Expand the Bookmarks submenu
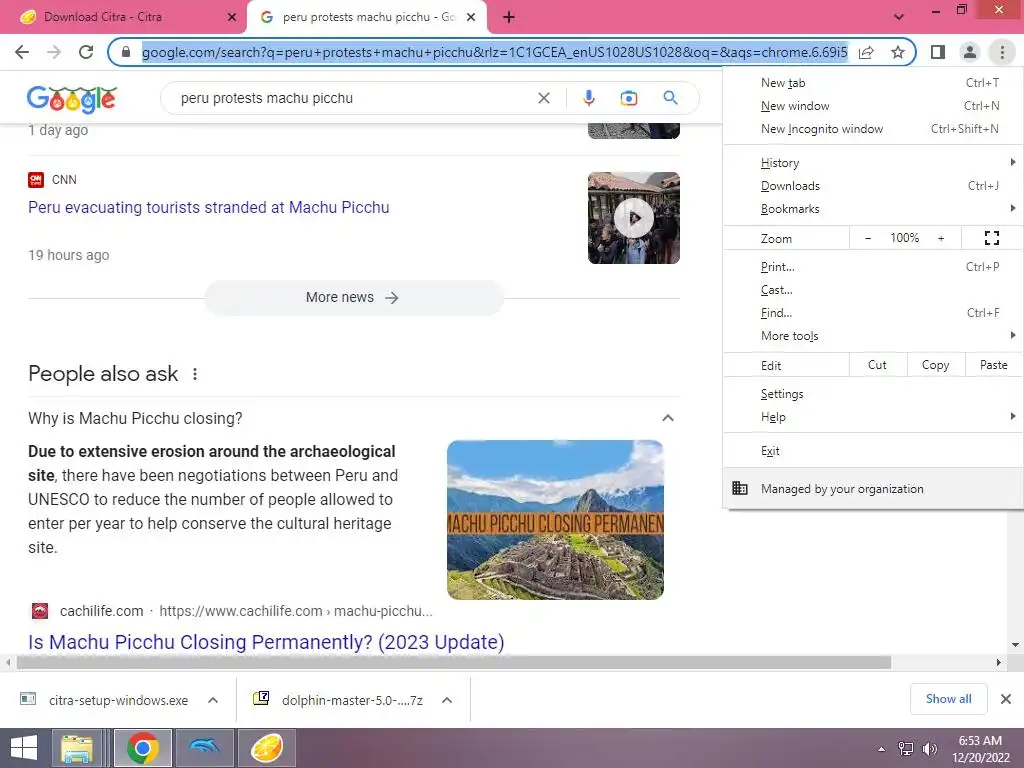 coord(872,209)
